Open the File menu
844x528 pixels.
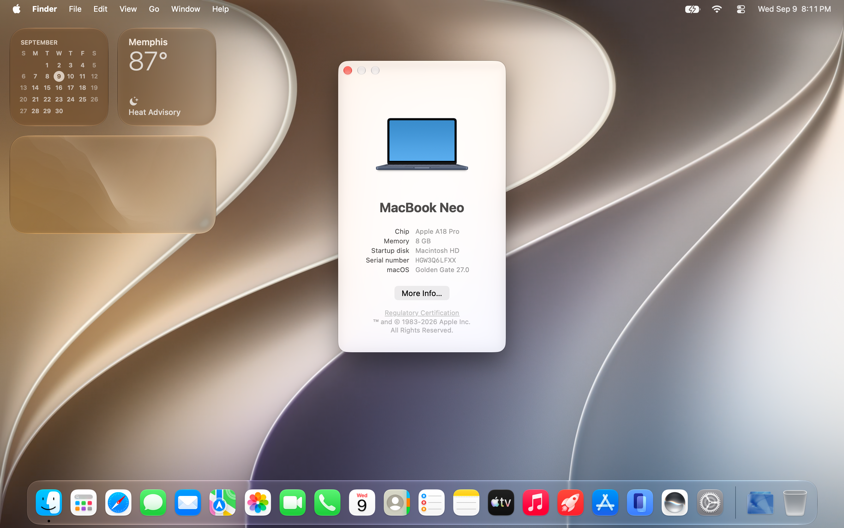click(x=75, y=9)
